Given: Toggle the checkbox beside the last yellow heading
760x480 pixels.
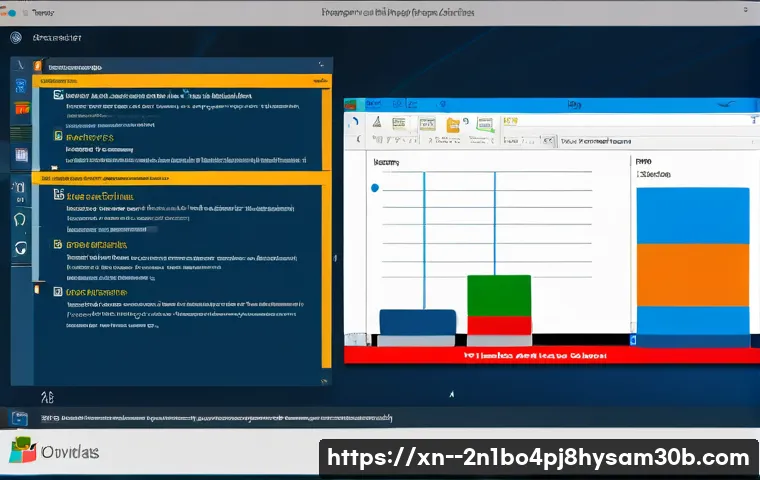Looking at the screenshot, I should [58, 291].
